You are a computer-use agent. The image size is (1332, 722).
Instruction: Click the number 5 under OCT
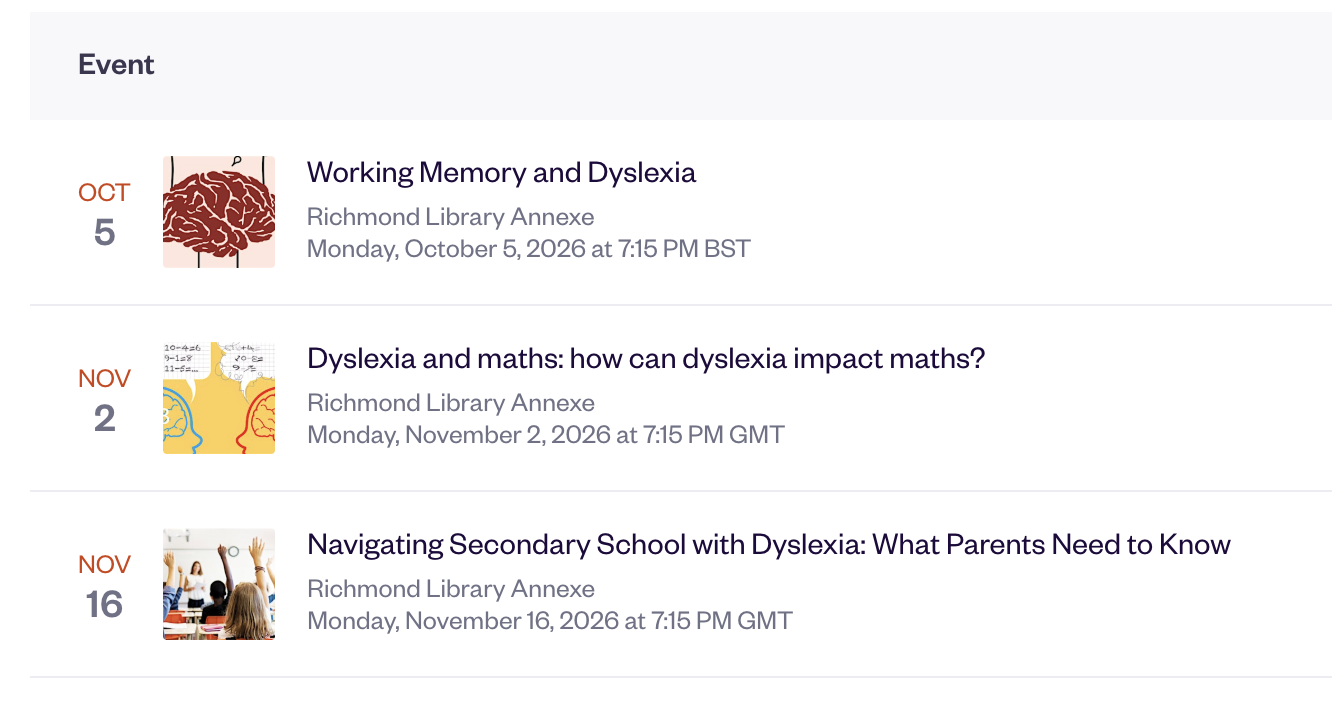[x=104, y=232]
